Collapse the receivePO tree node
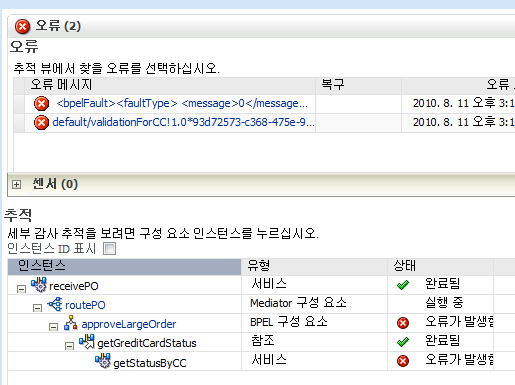515x385 pixels. coord(21,289)
